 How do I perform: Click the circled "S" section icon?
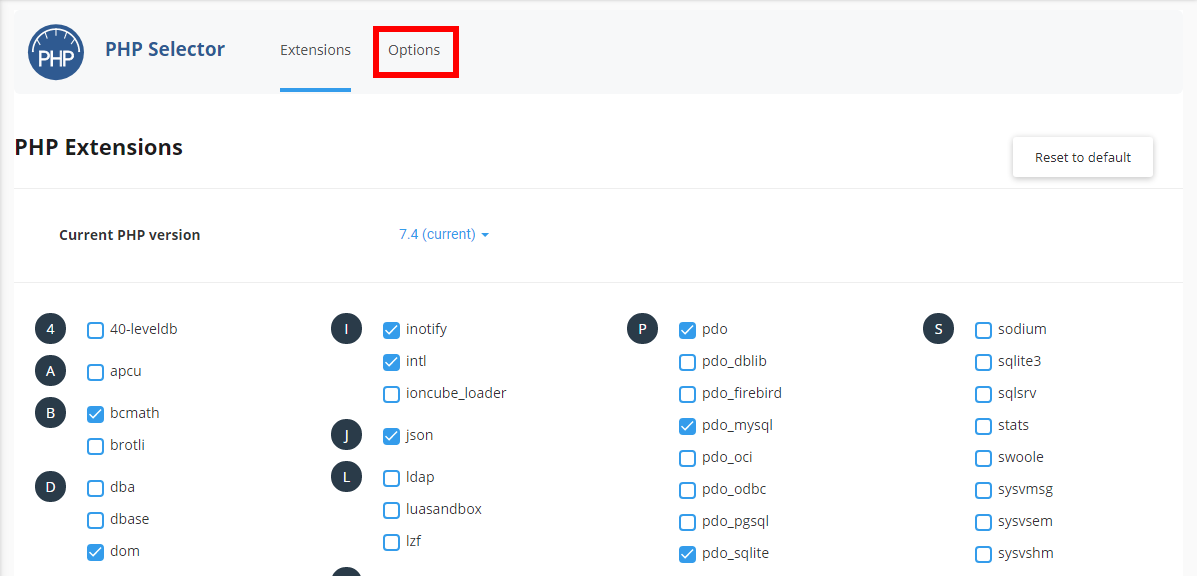pyautogui.click(x=938, y=328)
